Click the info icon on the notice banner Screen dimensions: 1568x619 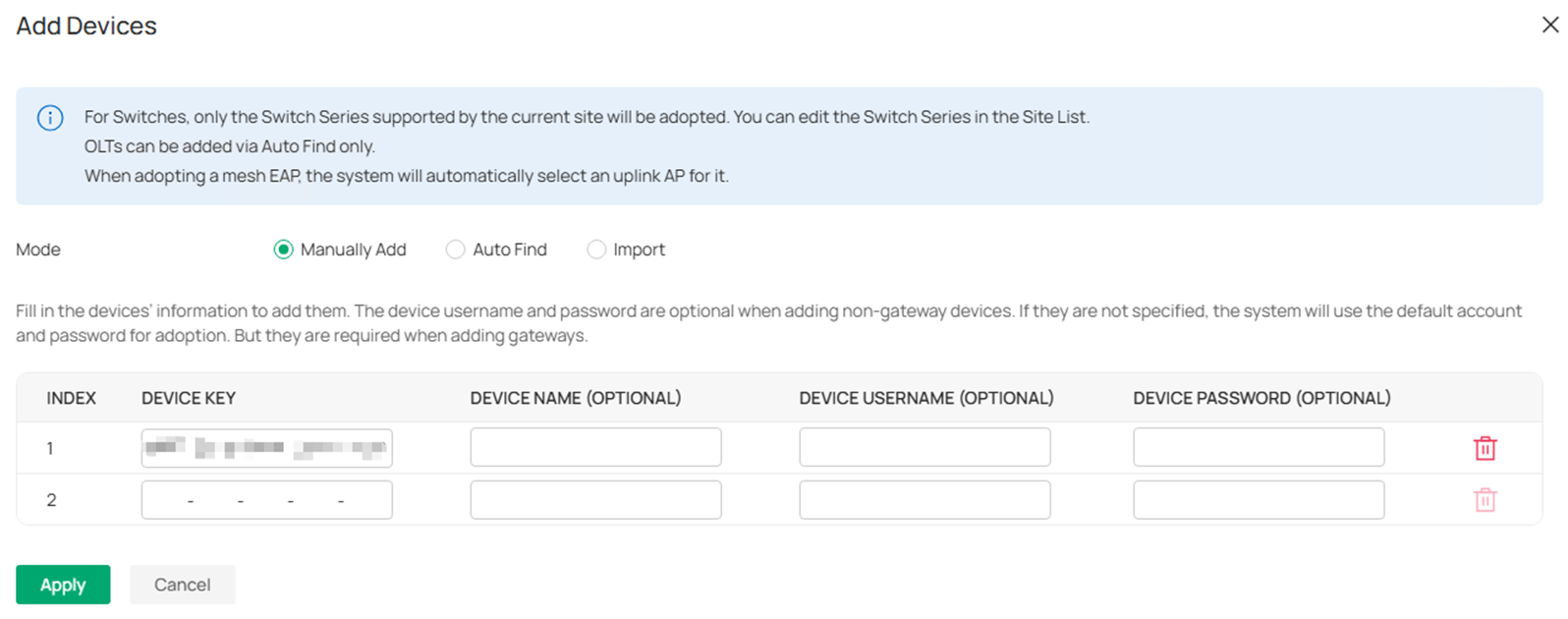49,117
